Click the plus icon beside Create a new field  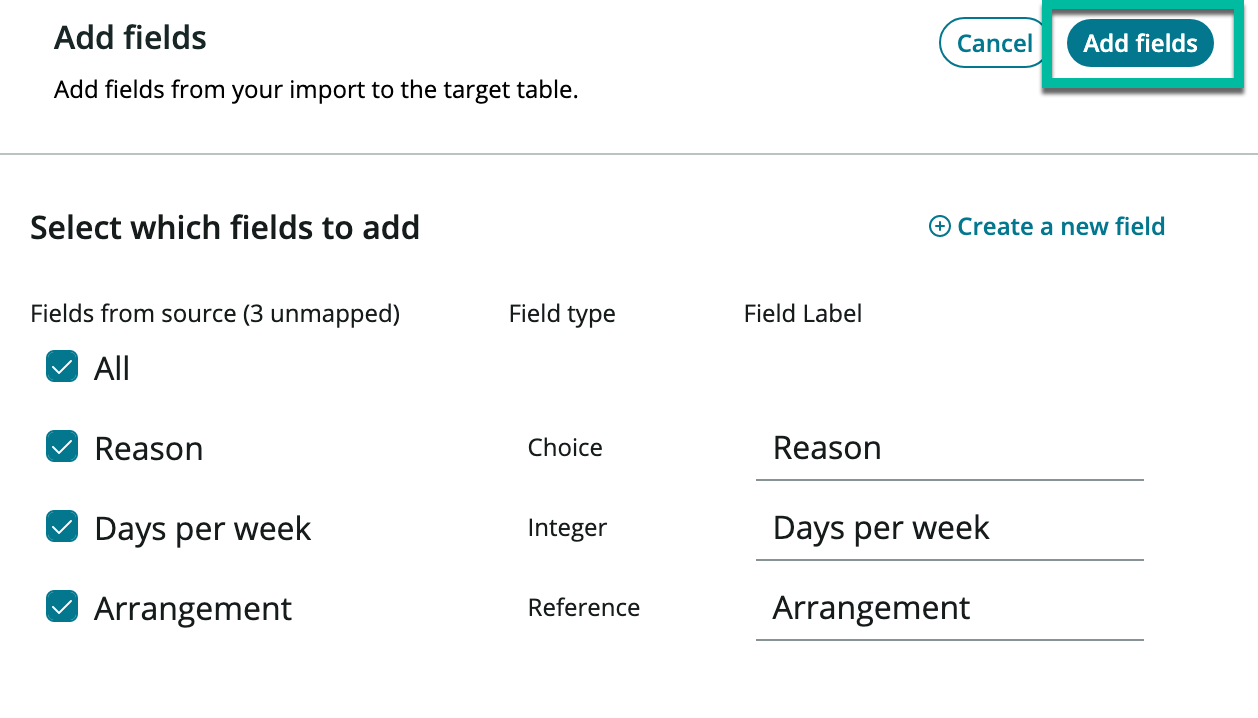tap(940, 227)
